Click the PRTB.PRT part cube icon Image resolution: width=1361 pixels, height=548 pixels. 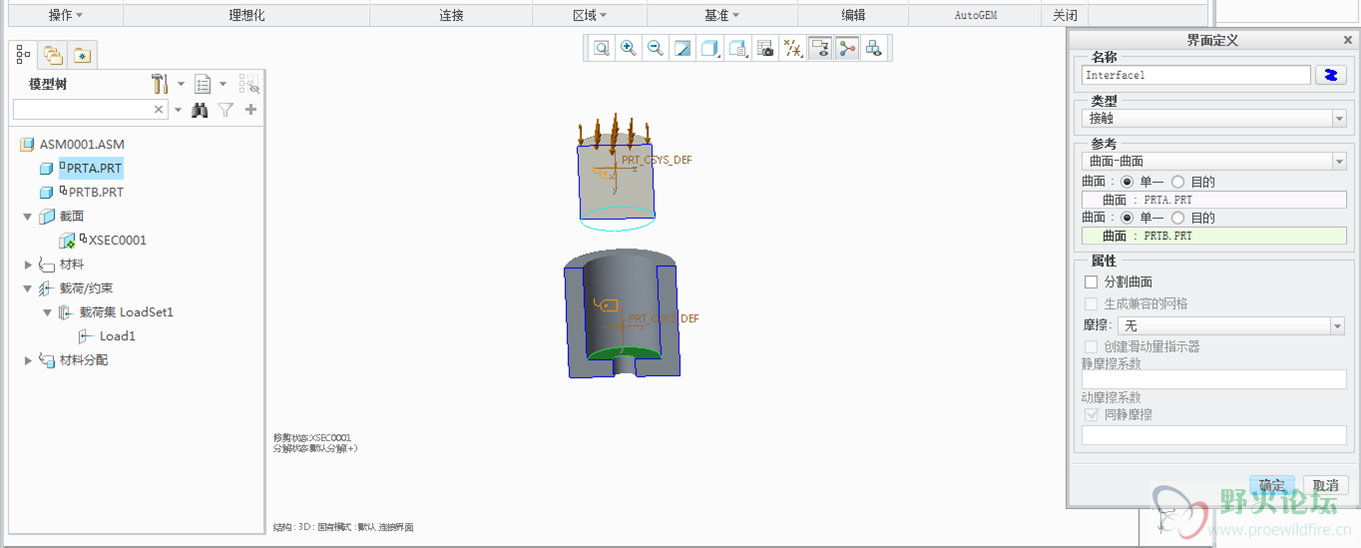(x=46, y=192)
